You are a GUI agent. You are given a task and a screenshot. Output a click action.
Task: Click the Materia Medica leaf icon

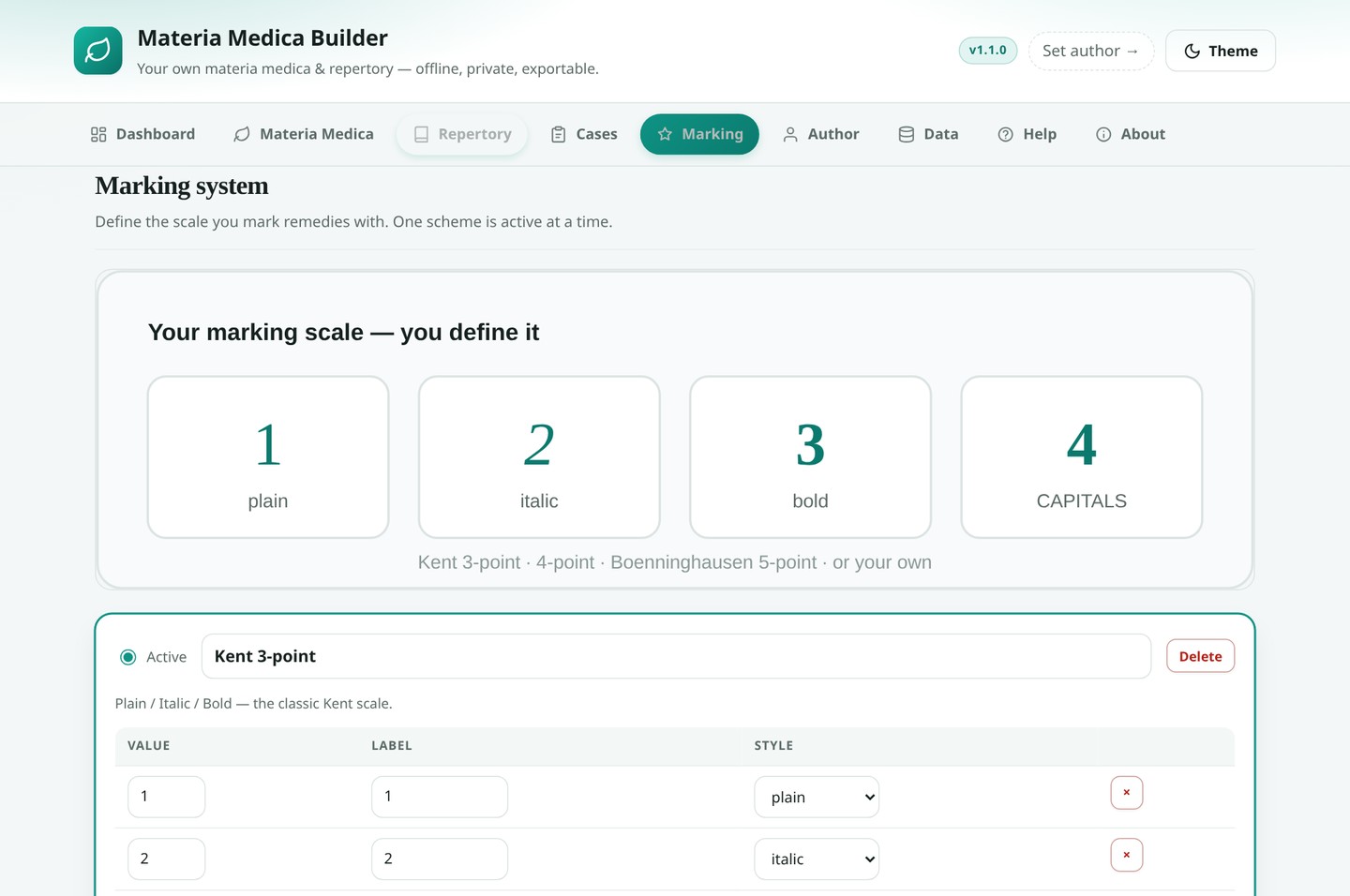click(x=242, y=134)
